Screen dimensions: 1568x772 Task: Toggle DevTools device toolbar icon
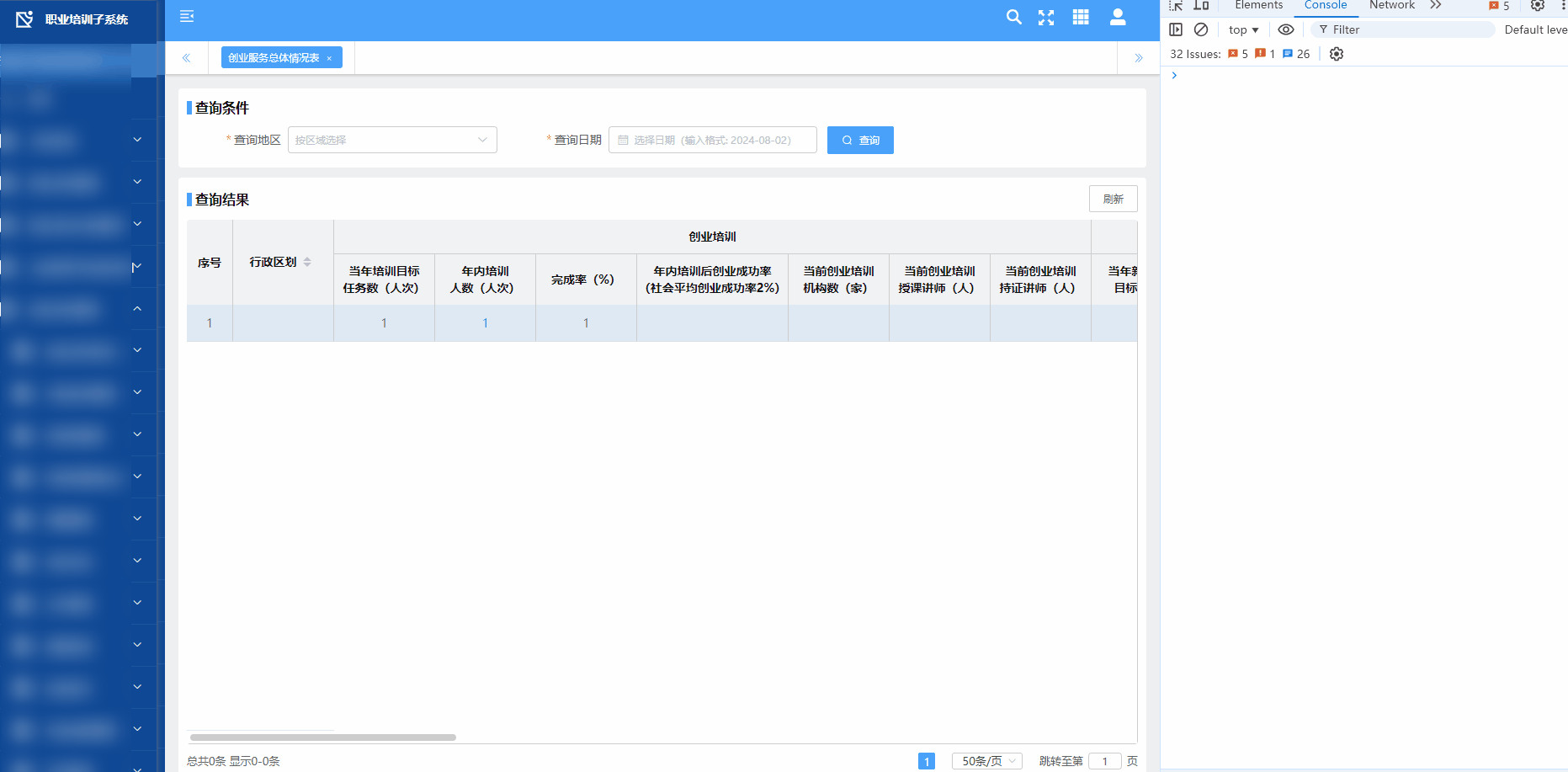click(1201, 5)
